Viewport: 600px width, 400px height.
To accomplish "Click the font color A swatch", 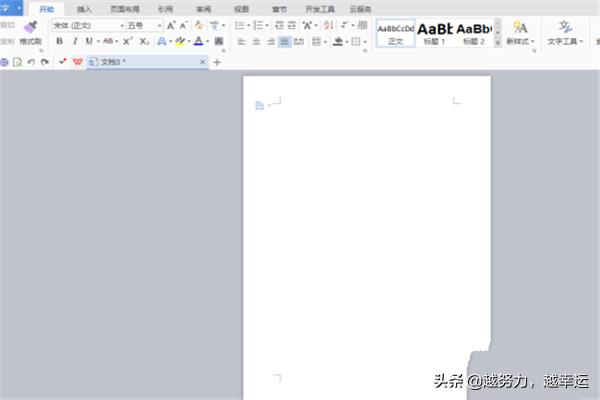I will (198, 42).
